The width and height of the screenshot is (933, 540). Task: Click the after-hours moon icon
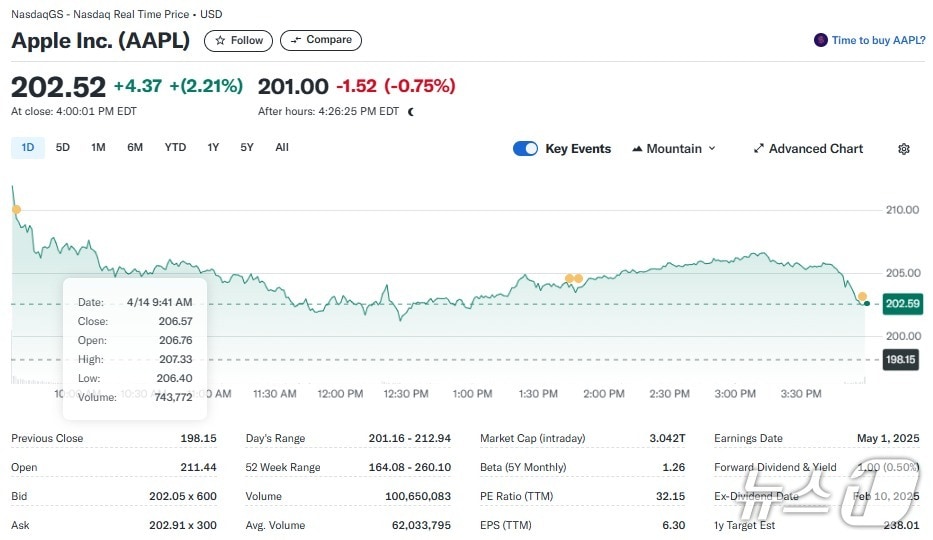tap(411, 112)
